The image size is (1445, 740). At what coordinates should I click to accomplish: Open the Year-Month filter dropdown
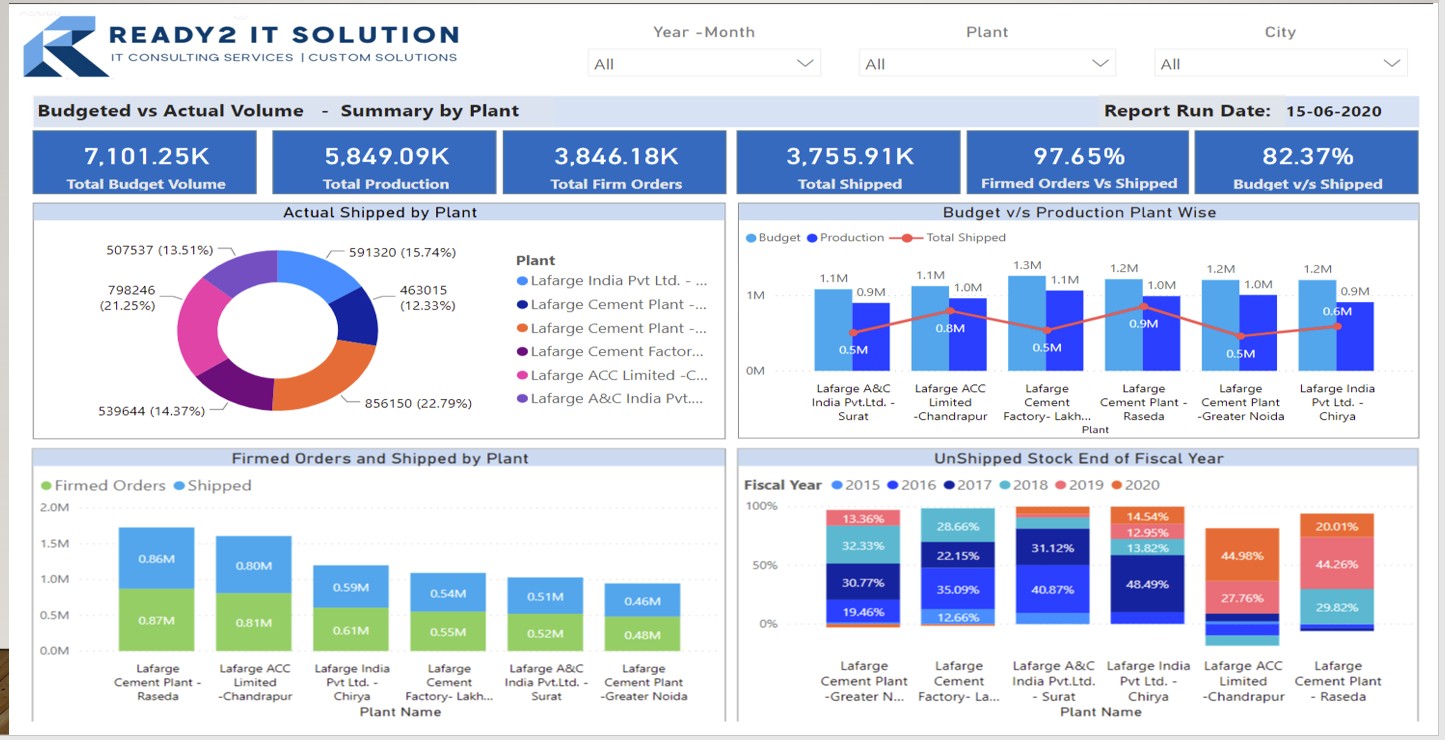point(704,63)
